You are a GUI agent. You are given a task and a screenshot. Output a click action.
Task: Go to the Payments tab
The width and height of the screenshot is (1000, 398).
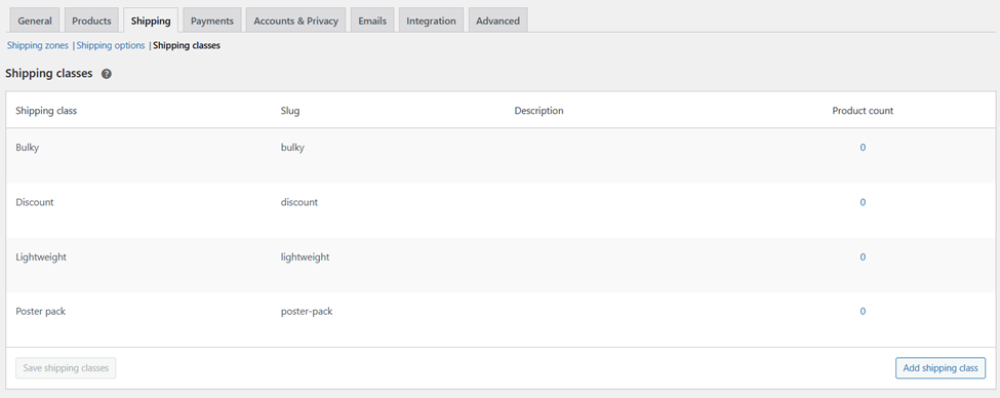click(212, 20)
